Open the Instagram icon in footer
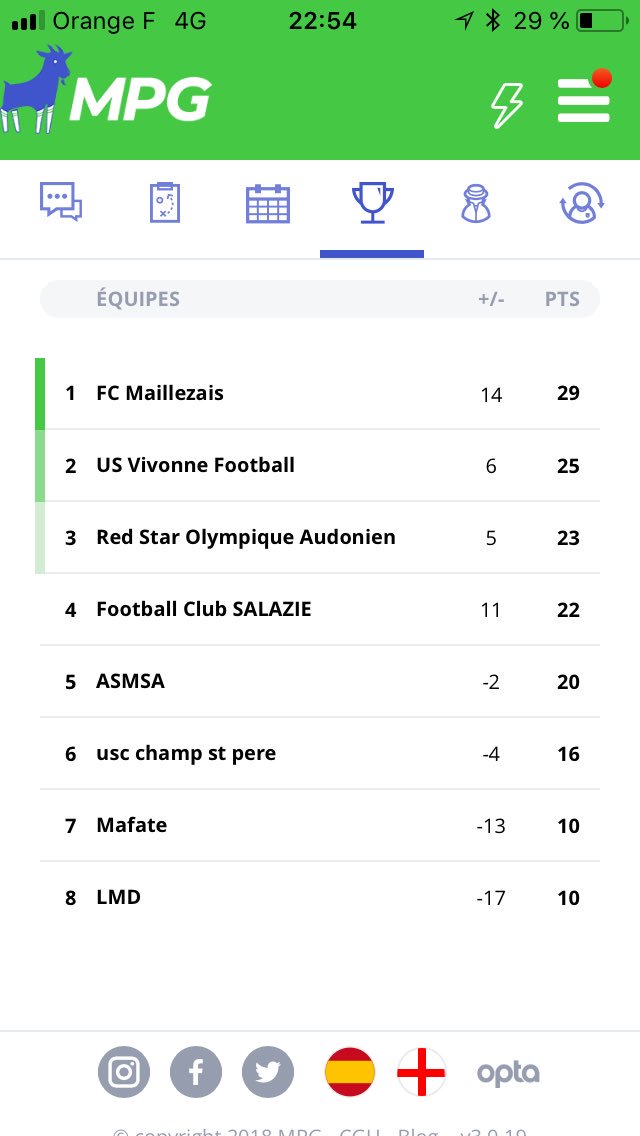The width and height of the screenshot is (640, 1136). click(x=124, y=1072)
